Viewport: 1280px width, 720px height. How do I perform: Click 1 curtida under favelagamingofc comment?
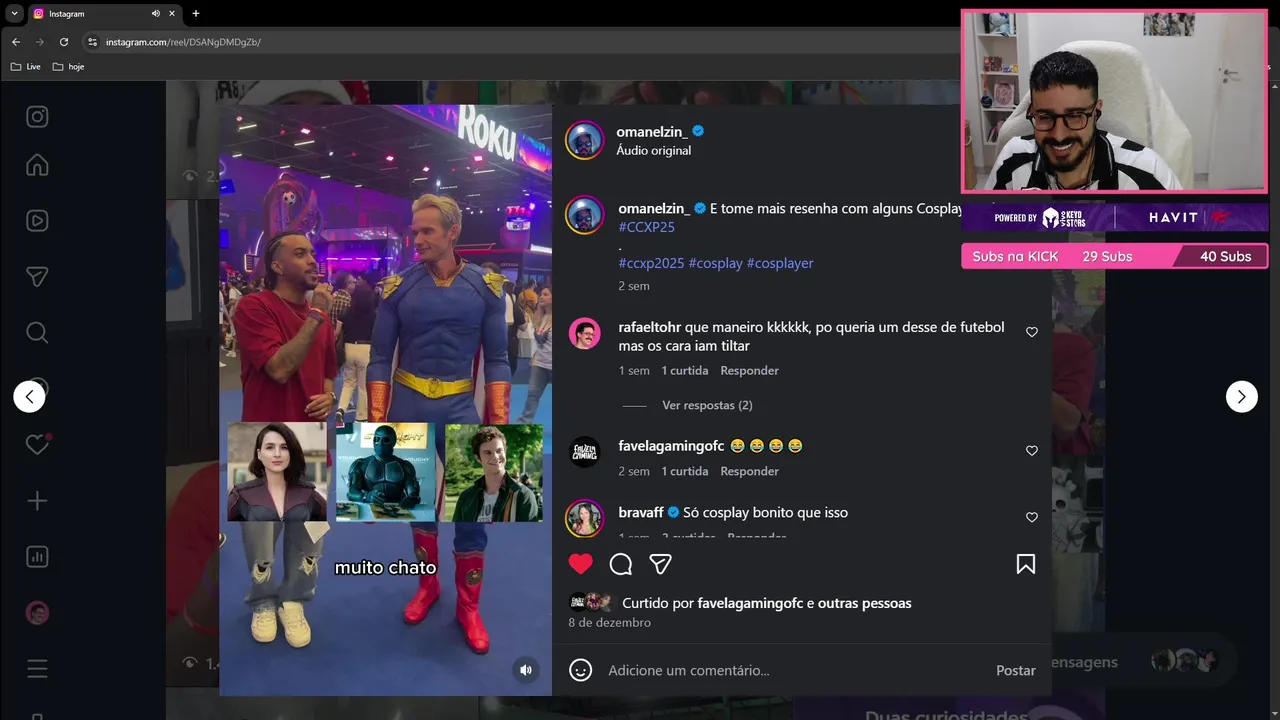(684, 472)
